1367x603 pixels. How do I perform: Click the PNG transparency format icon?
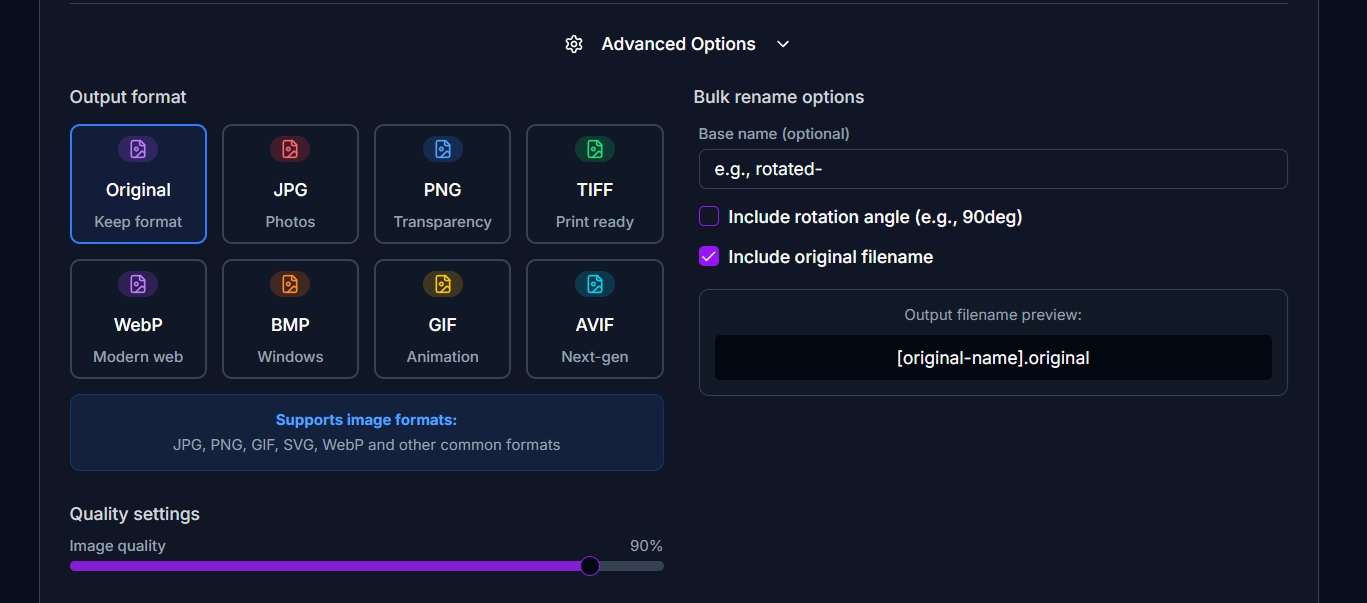click(442, 148)
